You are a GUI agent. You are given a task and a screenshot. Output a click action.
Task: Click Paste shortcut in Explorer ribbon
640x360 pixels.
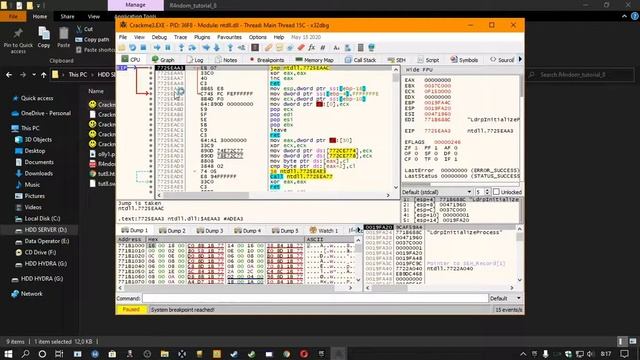[x=95, y=50]
